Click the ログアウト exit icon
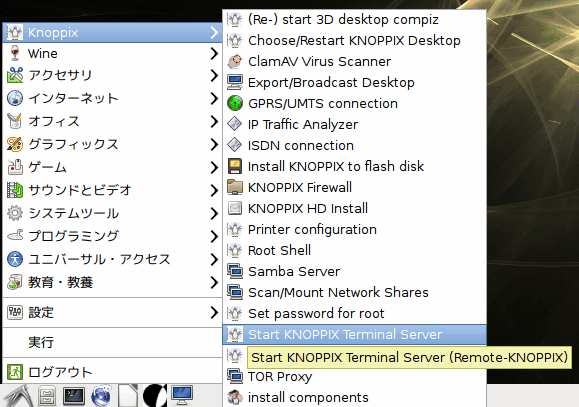 (x=15, y=372)
